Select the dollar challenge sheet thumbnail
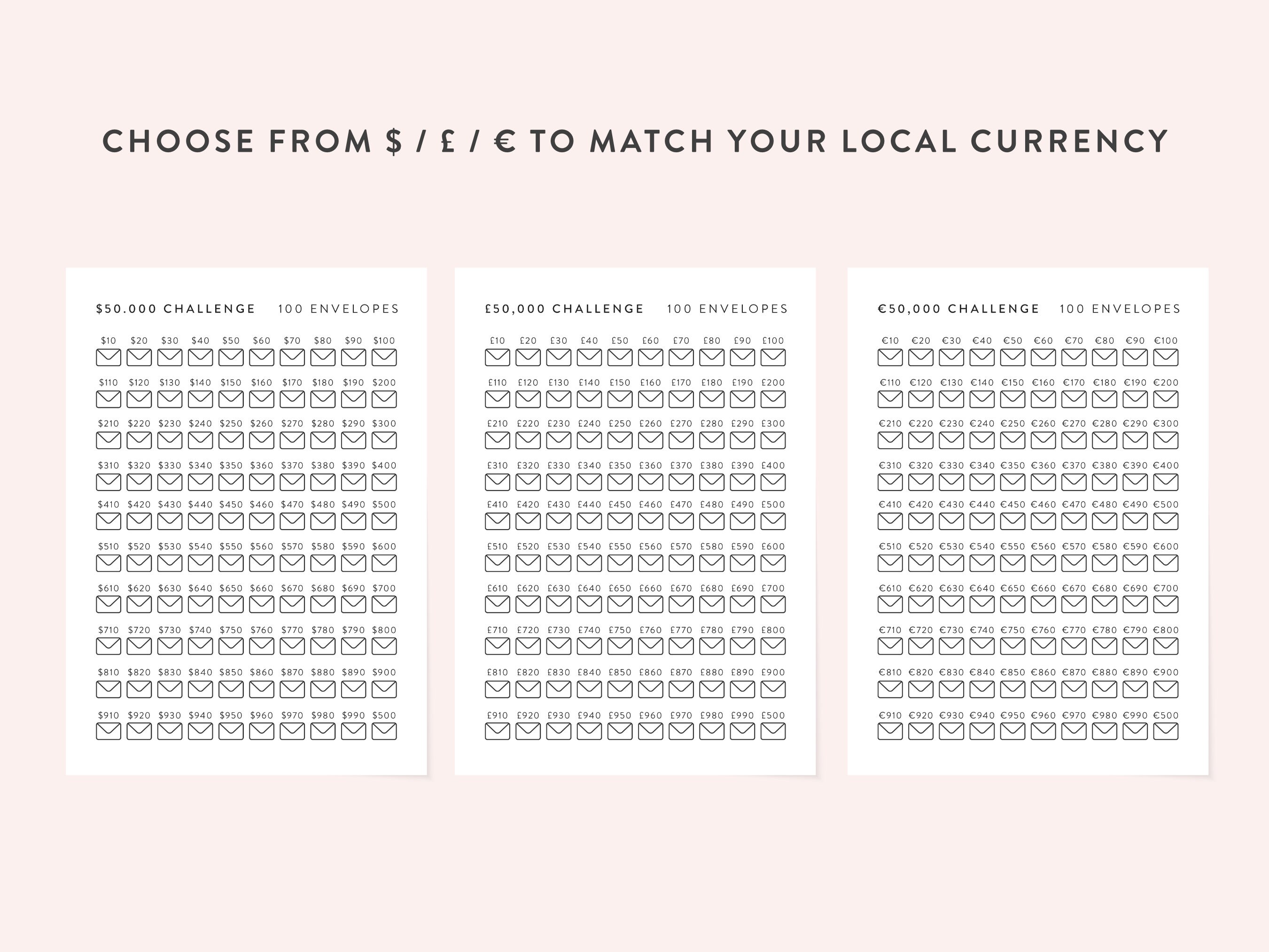 pyautogui.click(x=246, y=521)
